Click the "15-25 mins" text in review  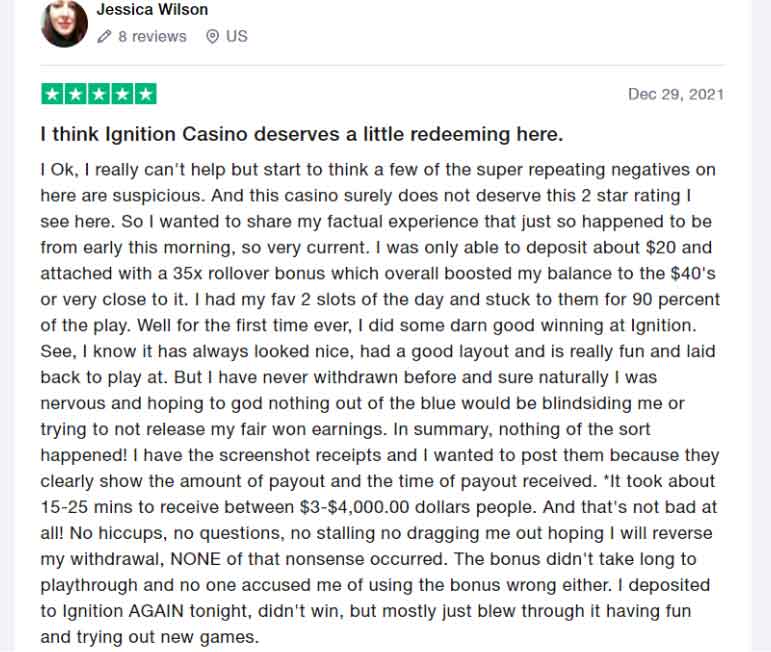[x=83, y=507]
